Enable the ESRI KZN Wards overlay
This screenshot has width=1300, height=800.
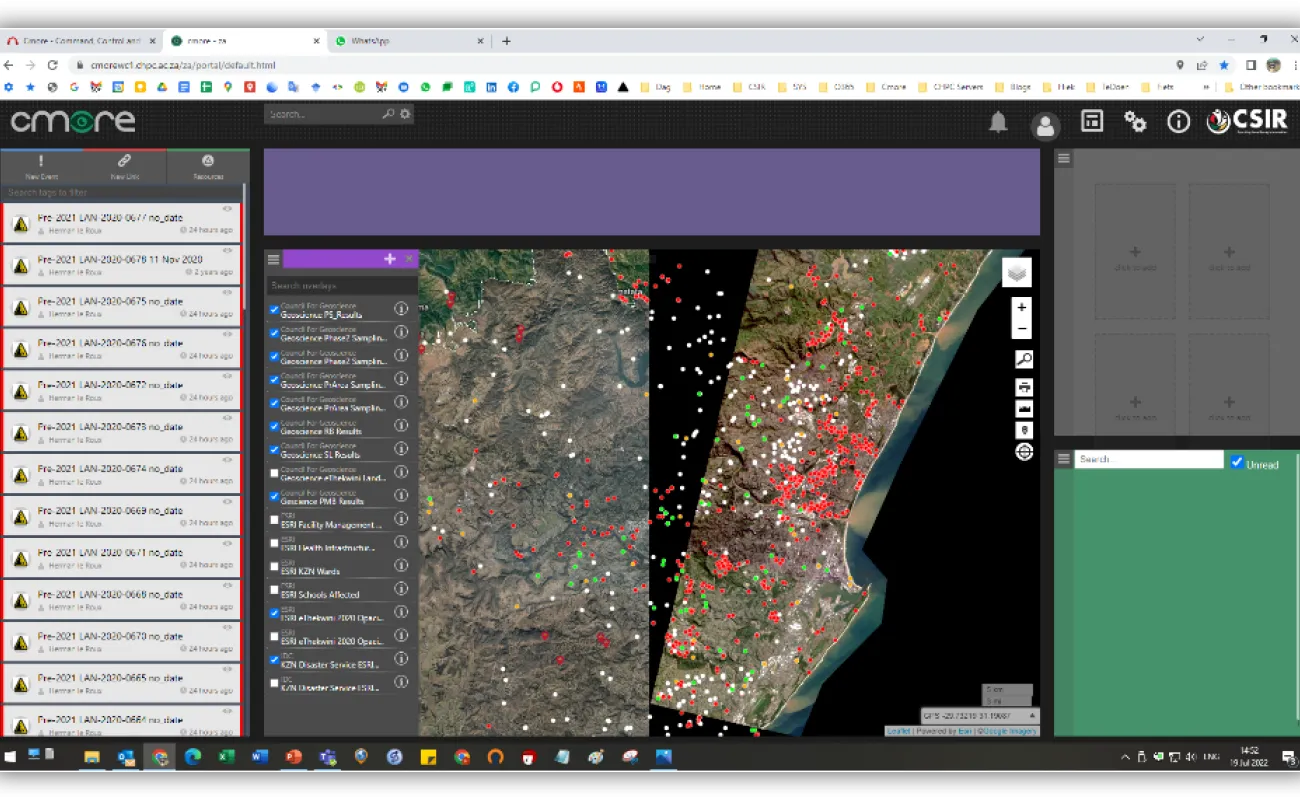(x=275, y=567)
